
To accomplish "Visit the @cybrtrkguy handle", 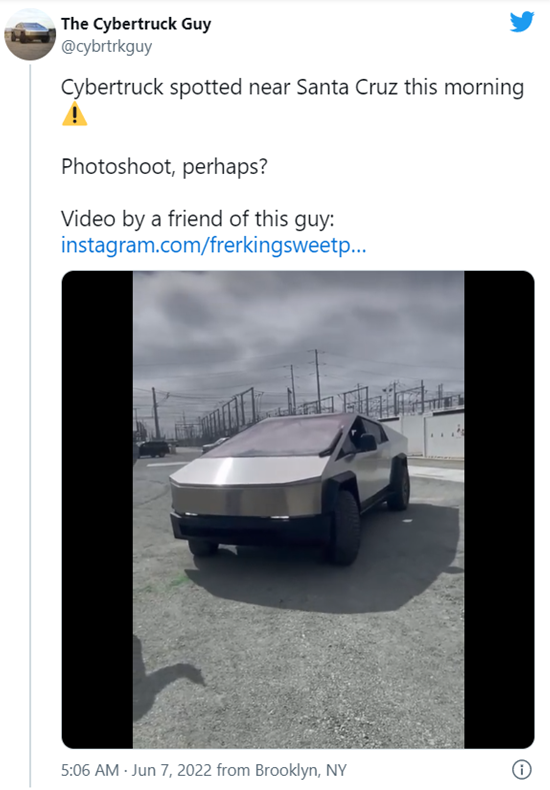I will tap(106, 47).
